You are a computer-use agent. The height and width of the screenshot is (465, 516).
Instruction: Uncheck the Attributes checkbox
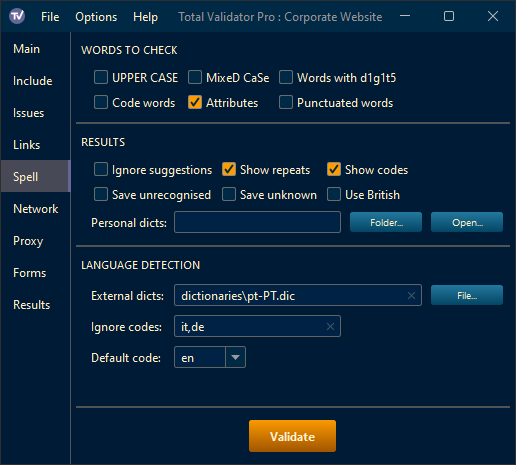click(x=195, y=102)
